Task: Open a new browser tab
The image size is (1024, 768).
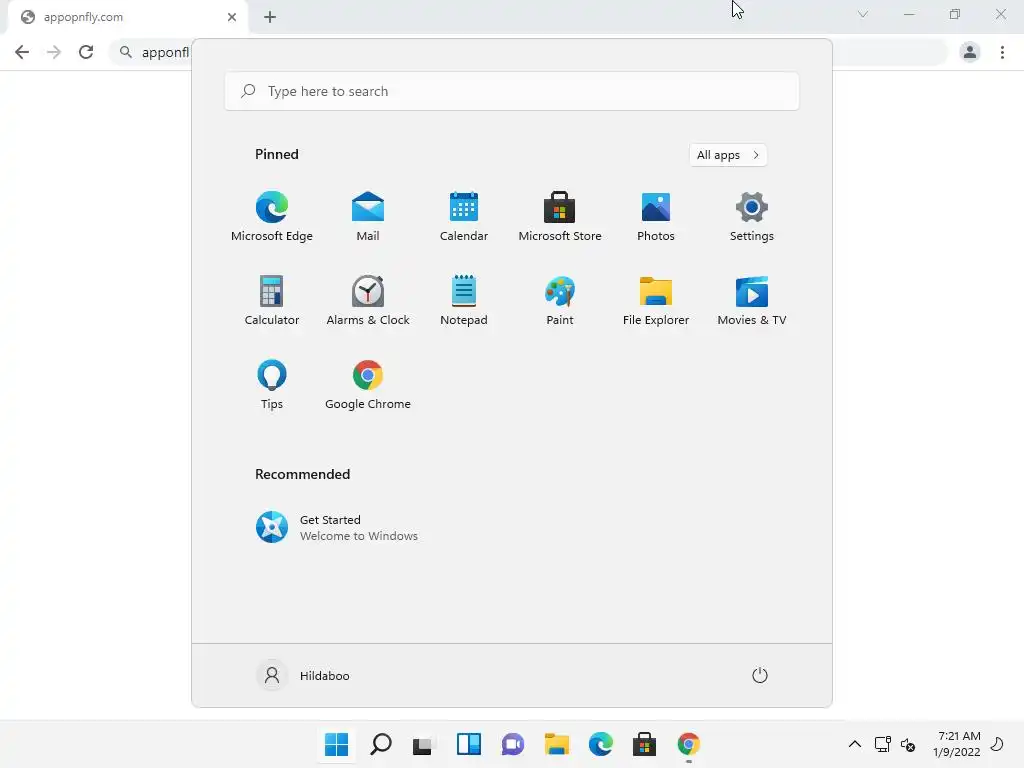Action: tap(270, 17)
